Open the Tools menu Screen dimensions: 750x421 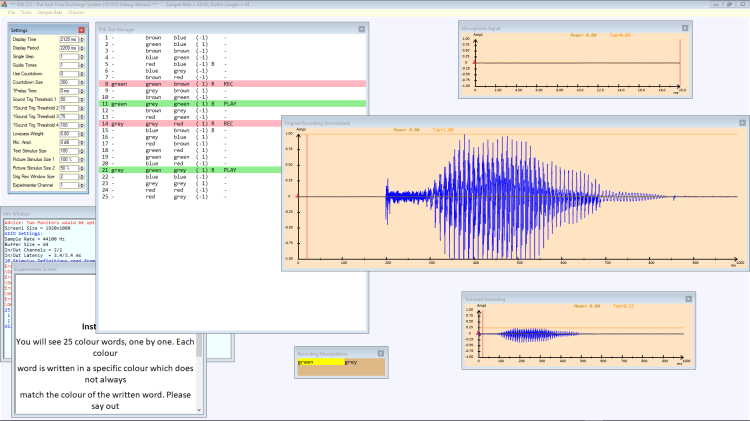[25, 12]
